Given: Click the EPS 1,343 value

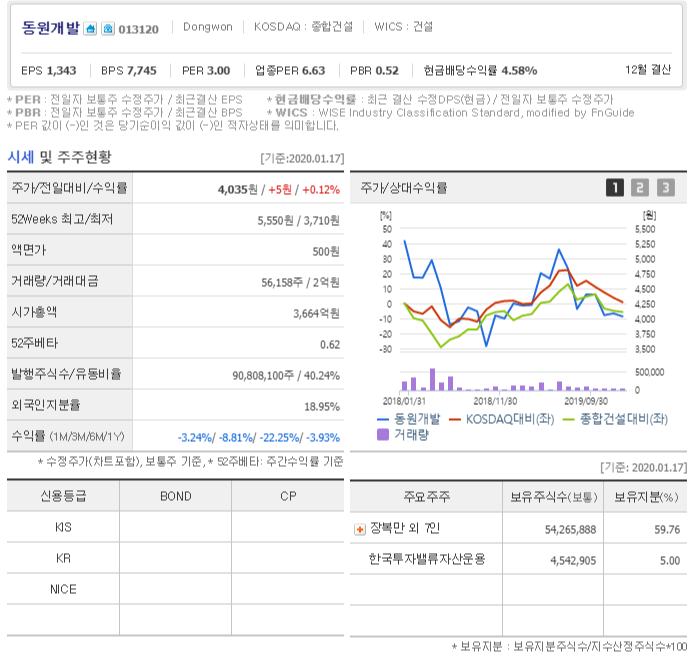Looking at the screenshot, I should coord(49,70).
